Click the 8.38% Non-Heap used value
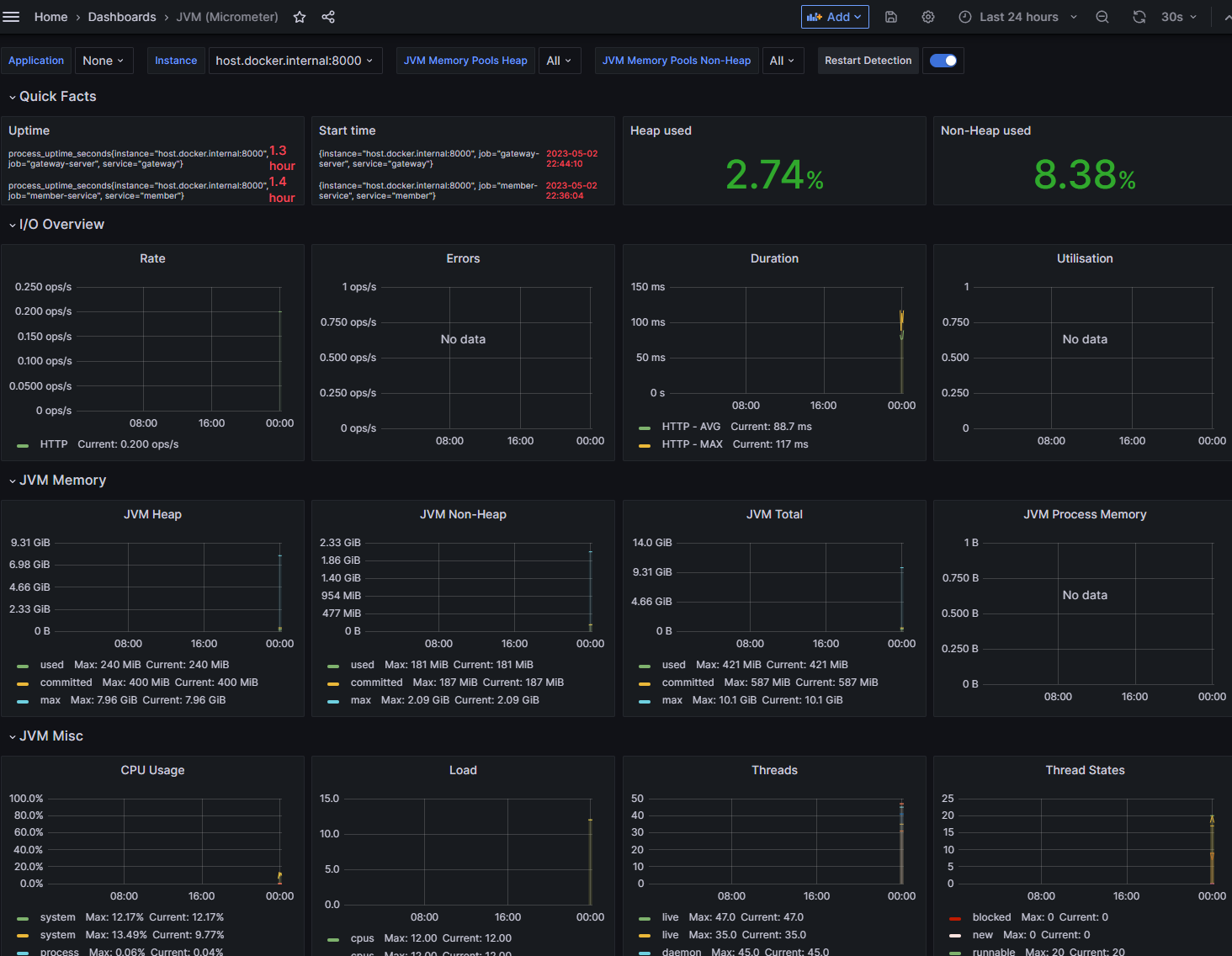The image size is (1232, 956). tap(1085, 175)
